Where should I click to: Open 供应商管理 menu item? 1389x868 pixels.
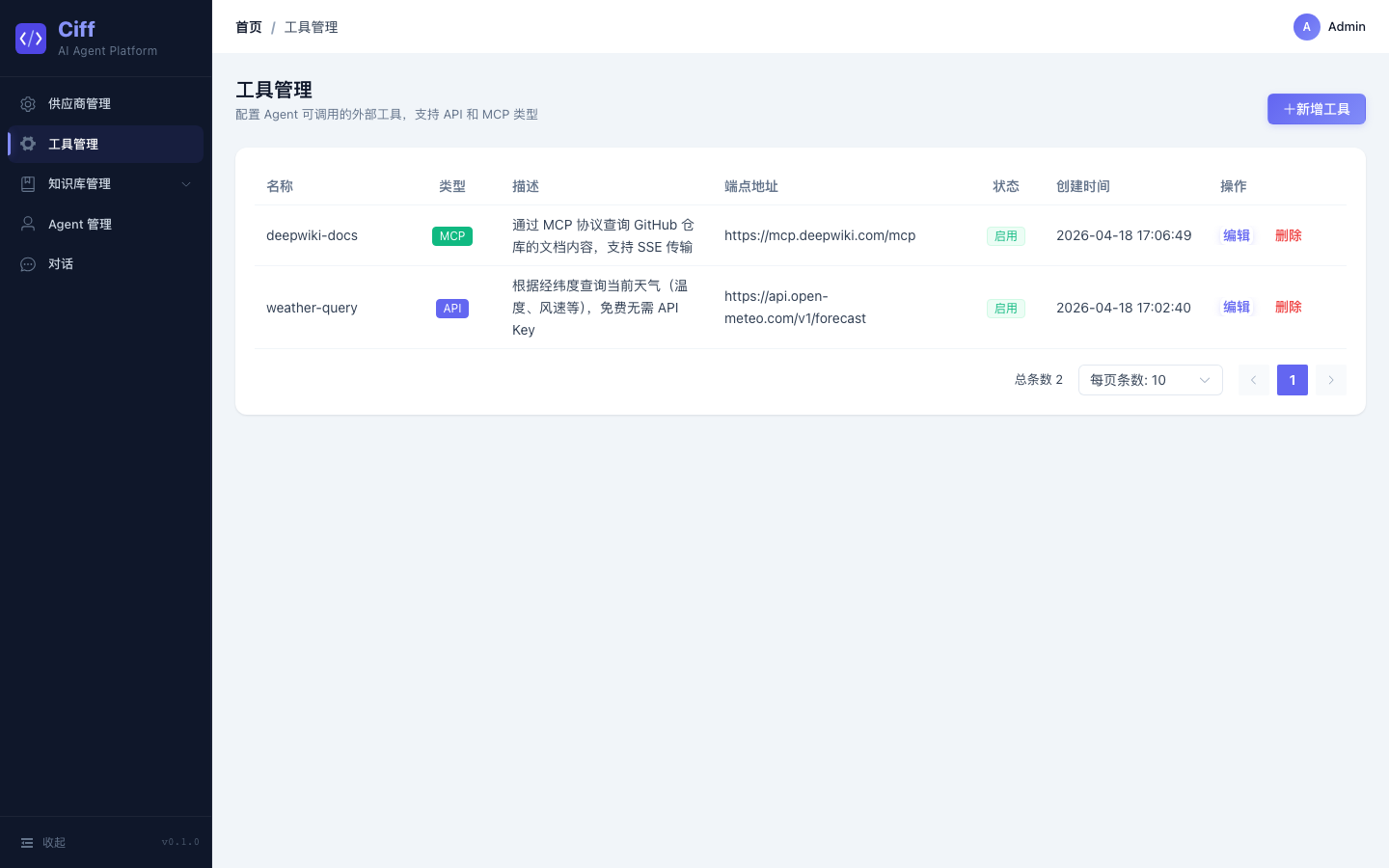106,104
